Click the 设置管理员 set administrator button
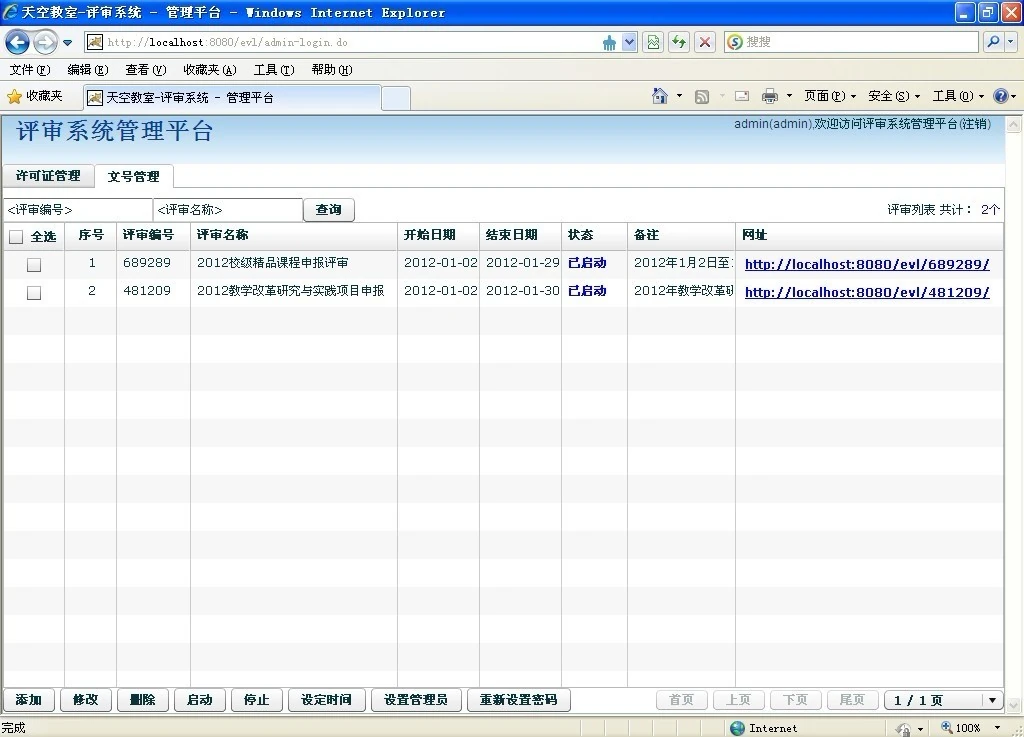The height and width of the screenshot is (737, 1024). (416, 700)
